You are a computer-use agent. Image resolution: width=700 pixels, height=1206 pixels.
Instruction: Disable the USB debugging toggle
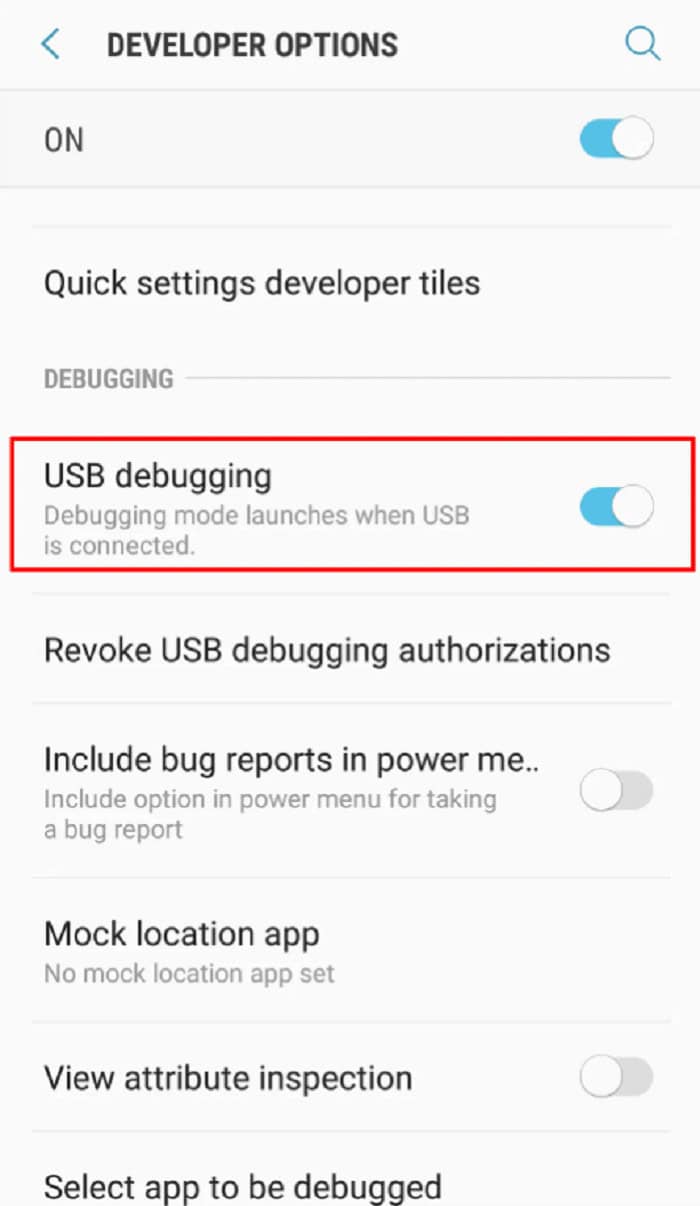(x=617, y=507)
